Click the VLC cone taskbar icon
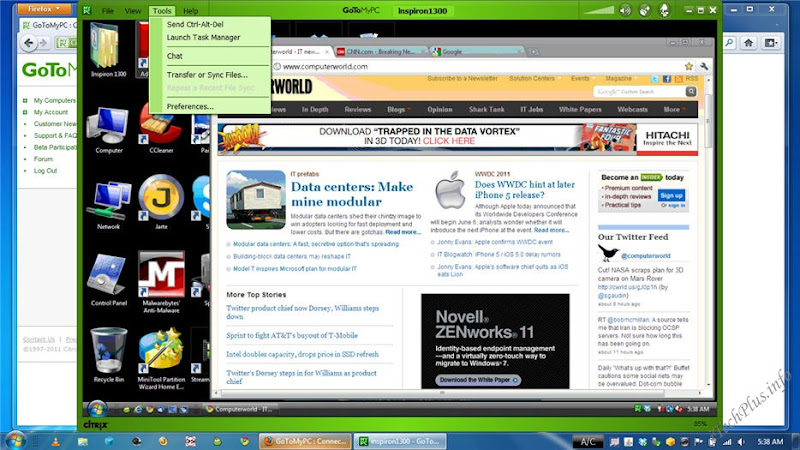Image resolution: width=800 pixels, height=450 pixels. click(56, 441)
